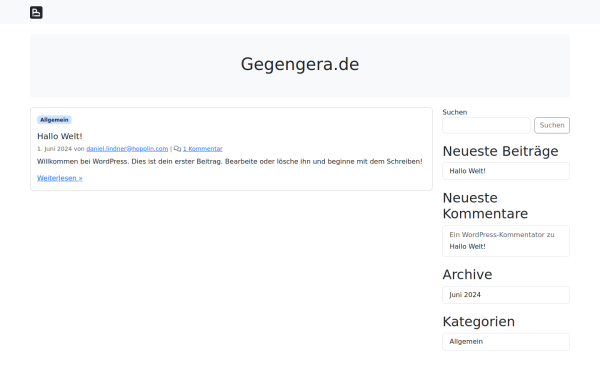The width and height of the screenshot is (600, 375).
Task: Open the Hallo Welt! post title
Action: point(60,136)
